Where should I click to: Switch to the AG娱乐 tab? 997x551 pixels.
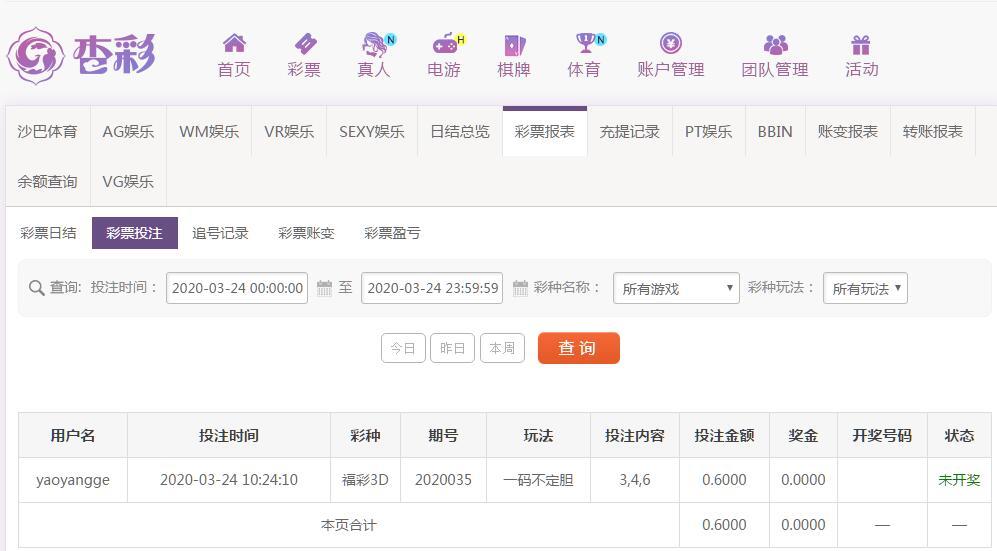point(128,132)
